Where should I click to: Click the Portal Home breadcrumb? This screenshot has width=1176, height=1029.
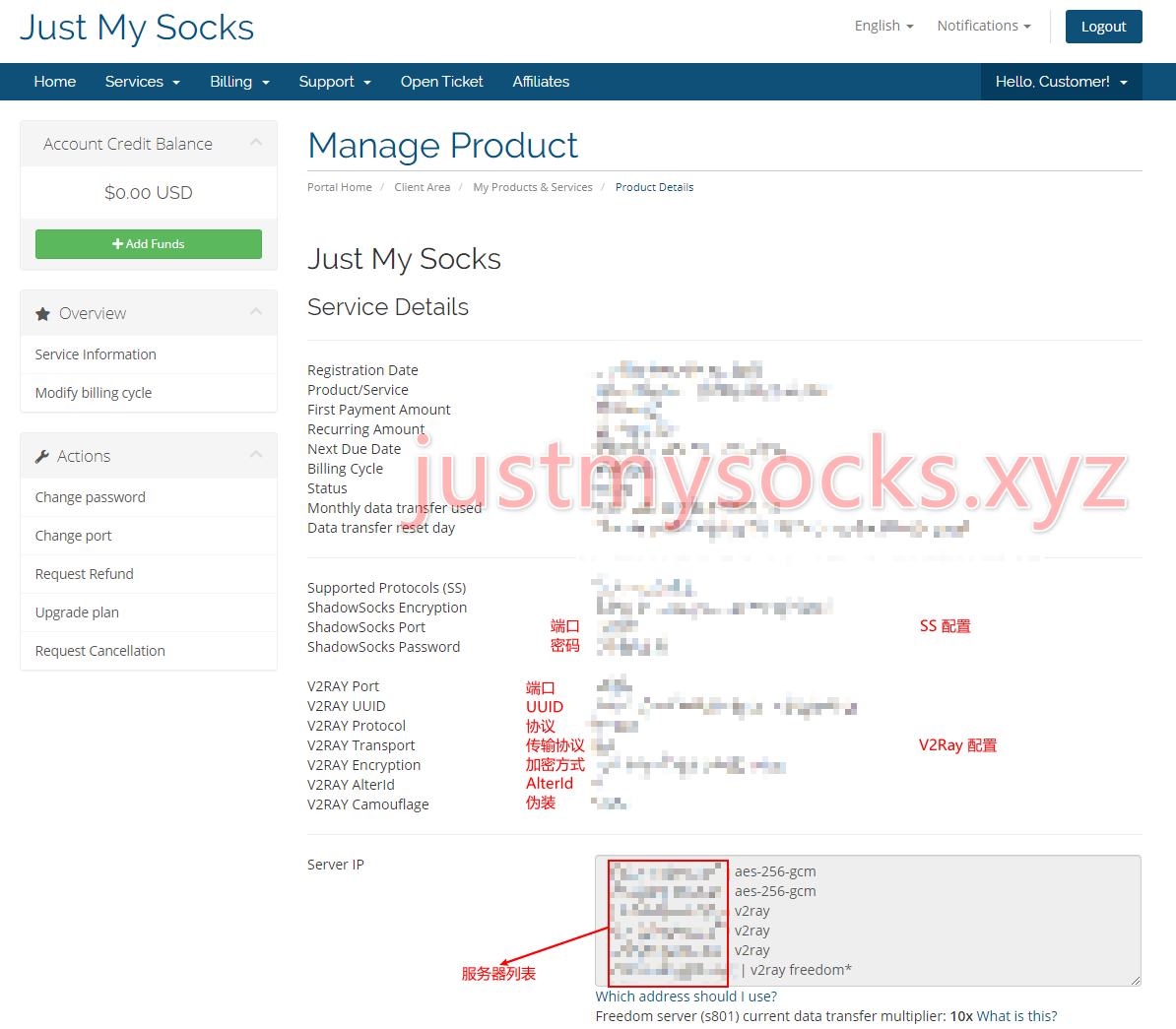339,187
